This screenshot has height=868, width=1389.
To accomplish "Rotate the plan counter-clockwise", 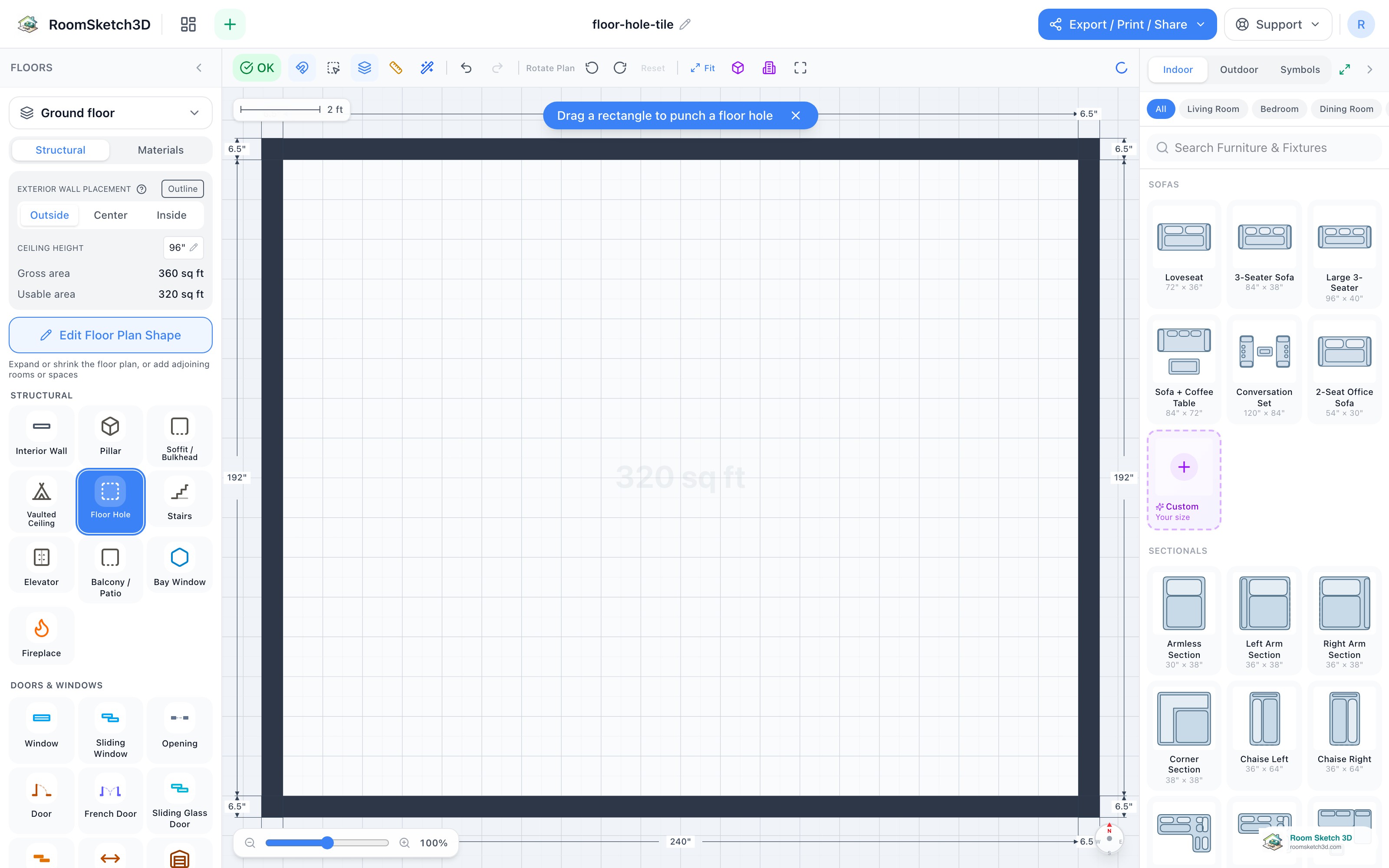I will point(592,68).
